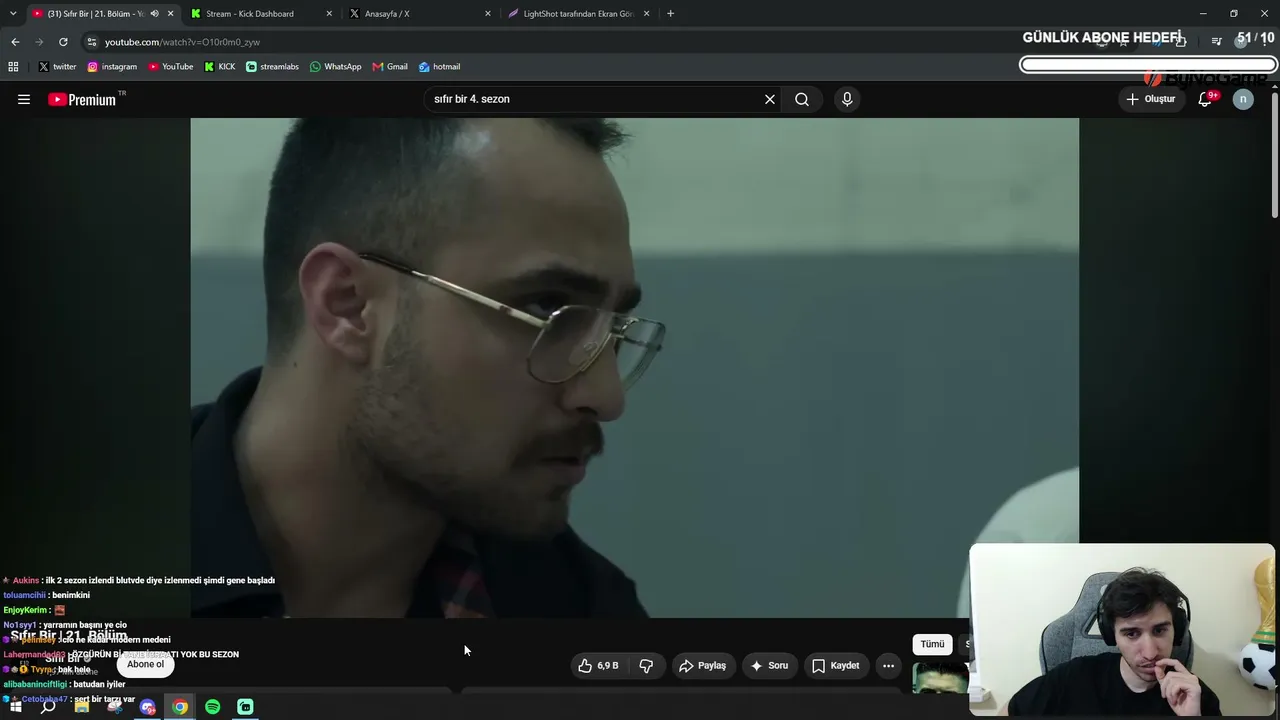Image resolution: width=1280 pixels, height=720 pixels.
Task: Open the twitter bookmark
Action: 57,67
